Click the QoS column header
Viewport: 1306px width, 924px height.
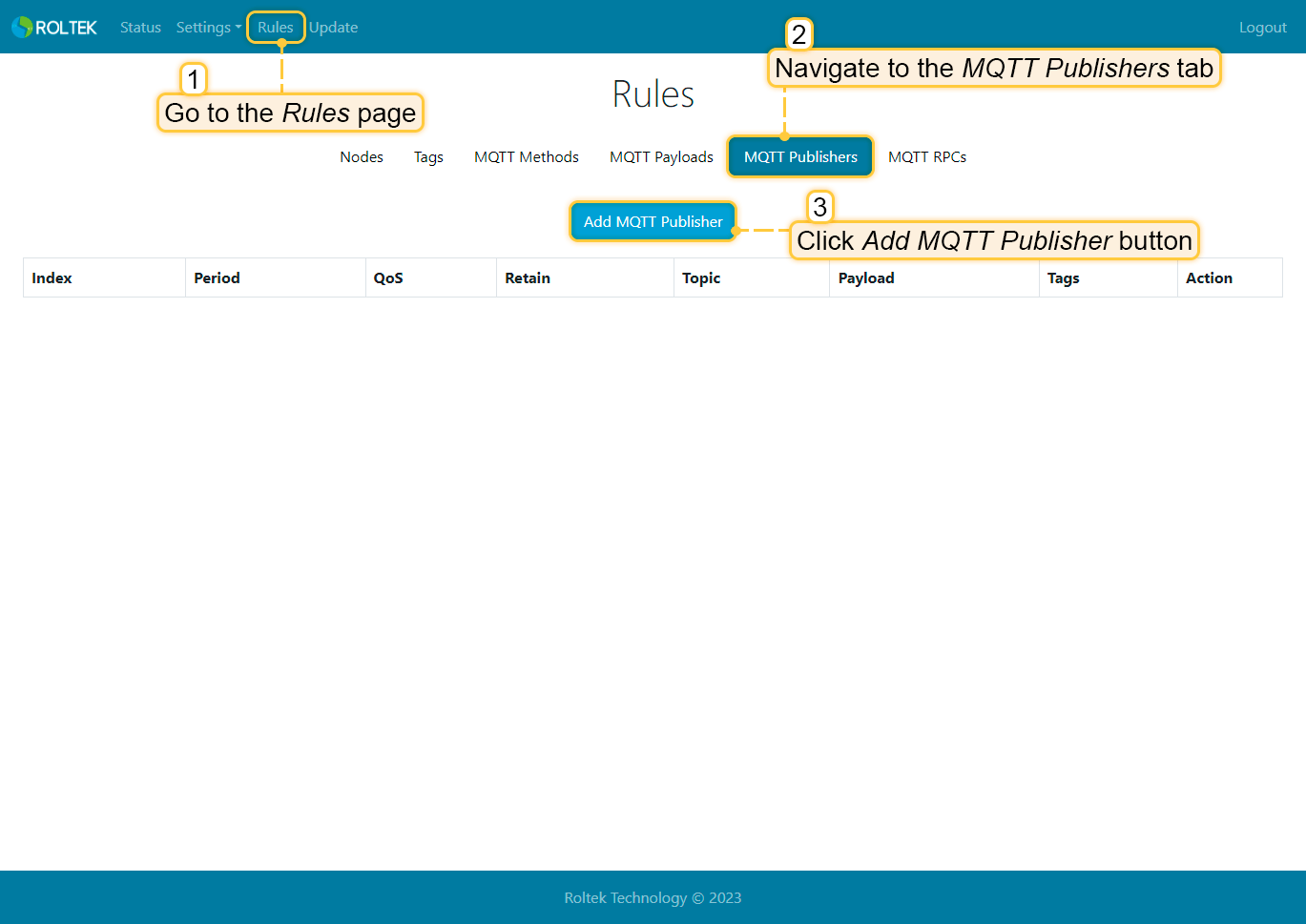(x=388, y=278)
